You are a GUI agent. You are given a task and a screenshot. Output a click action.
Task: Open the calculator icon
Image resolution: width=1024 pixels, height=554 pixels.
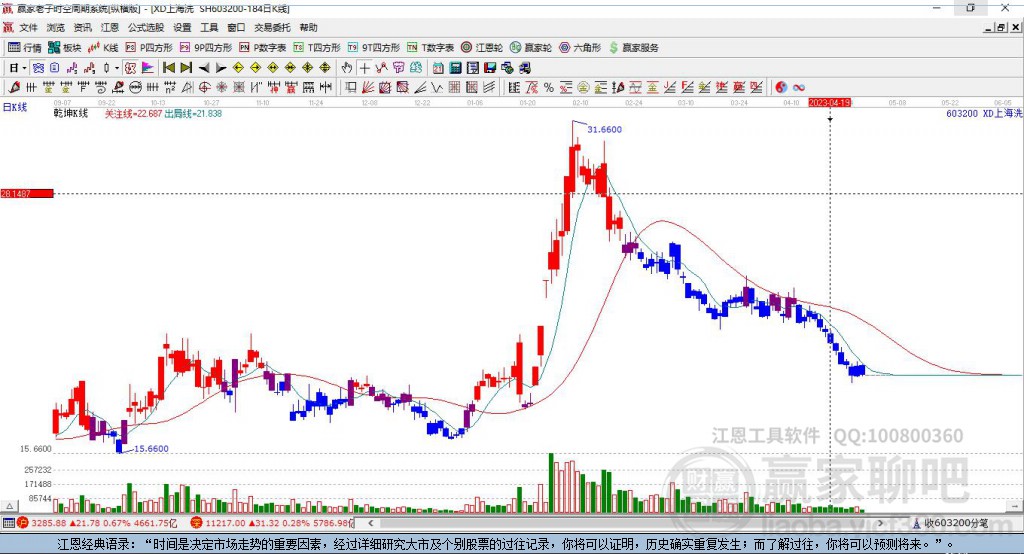[455, 68]
